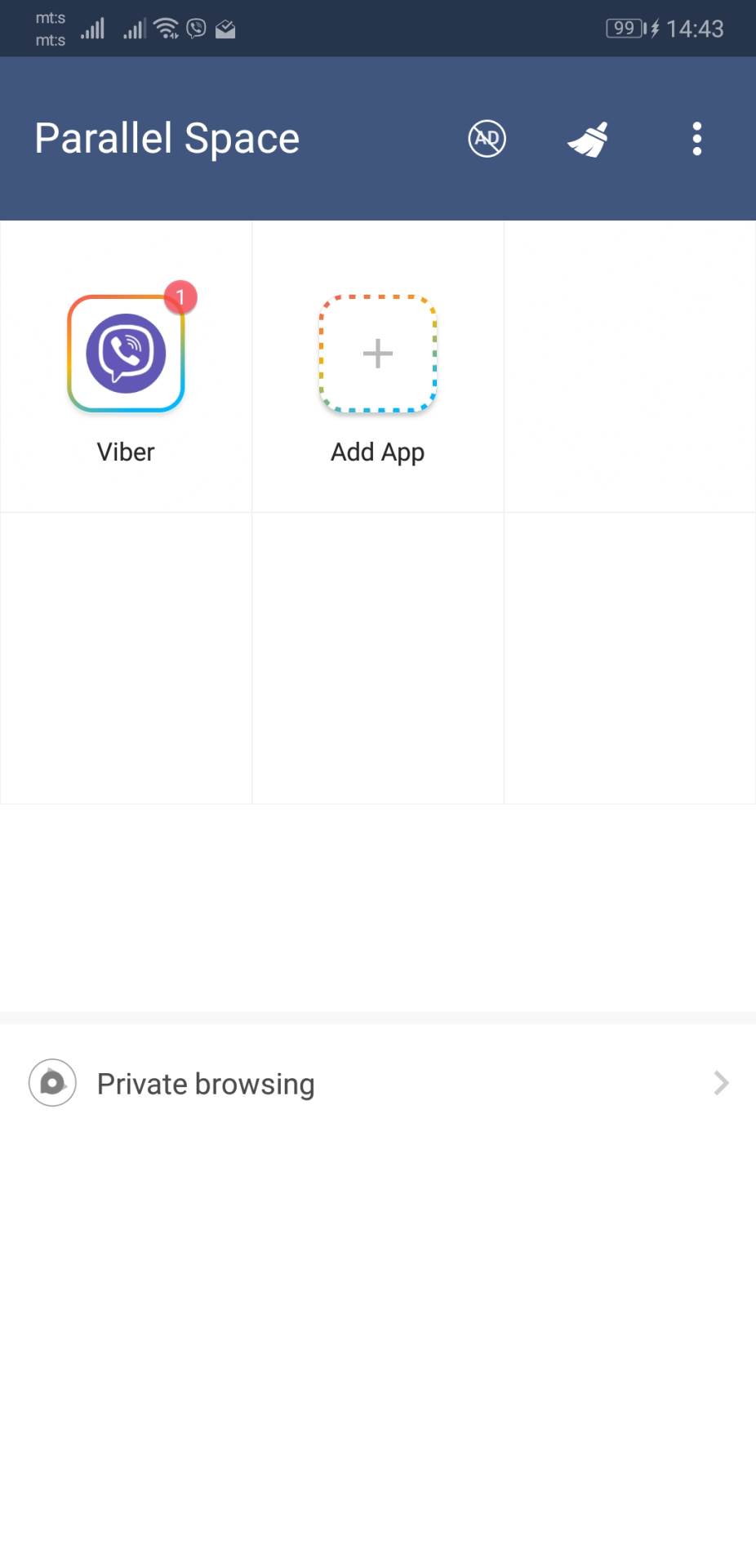The image size is (756, 1568).
Task: Click the mobile signal strength bars
Action: tap(91, 27)
